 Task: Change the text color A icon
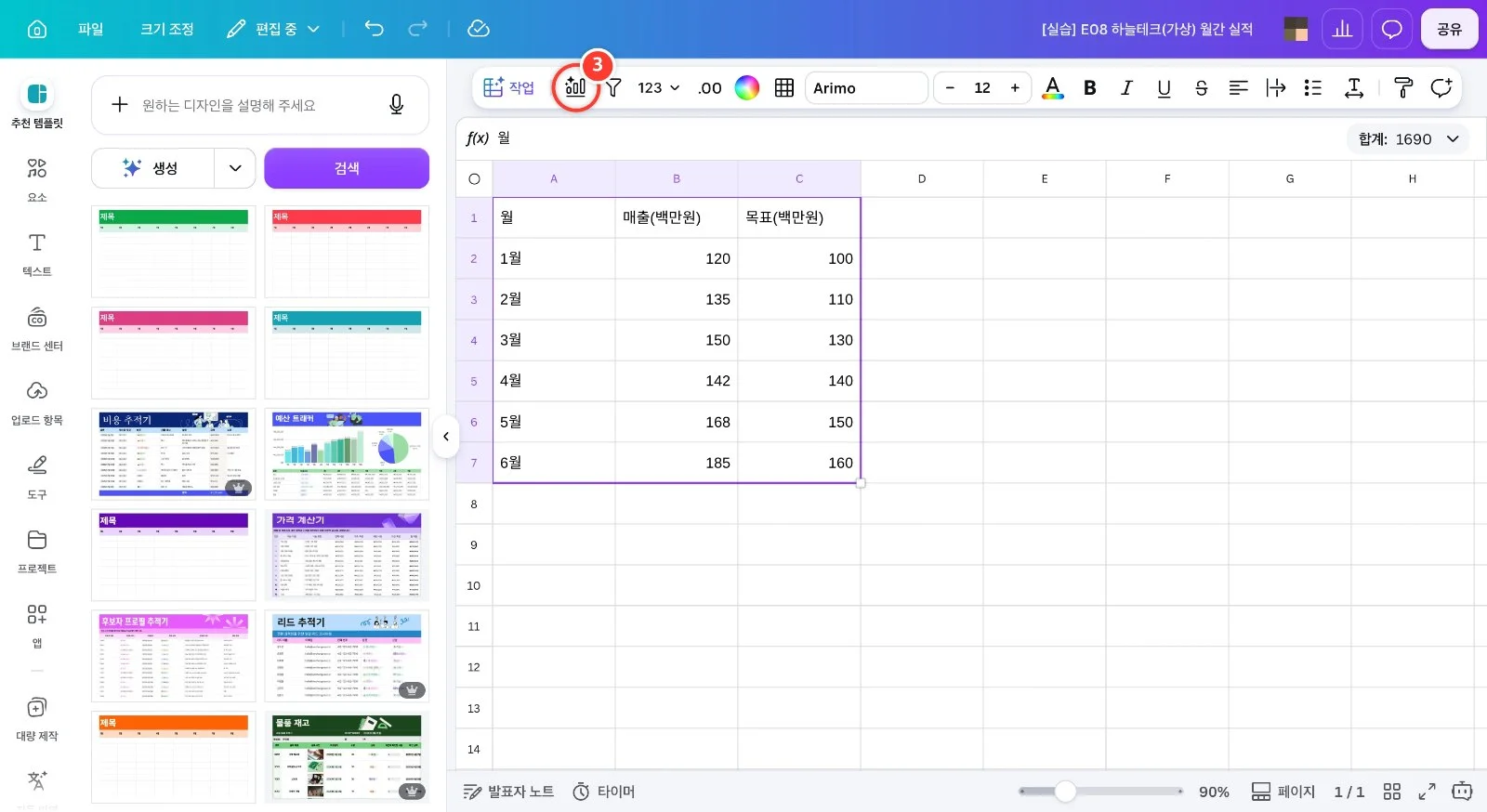pyautogui.click(x=1052, y=87)
